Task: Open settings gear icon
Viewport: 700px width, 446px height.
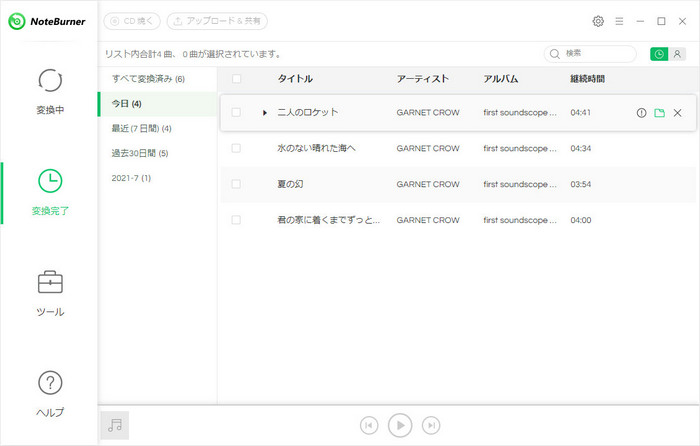Action: pyautogui.click(x=598, y=21)
